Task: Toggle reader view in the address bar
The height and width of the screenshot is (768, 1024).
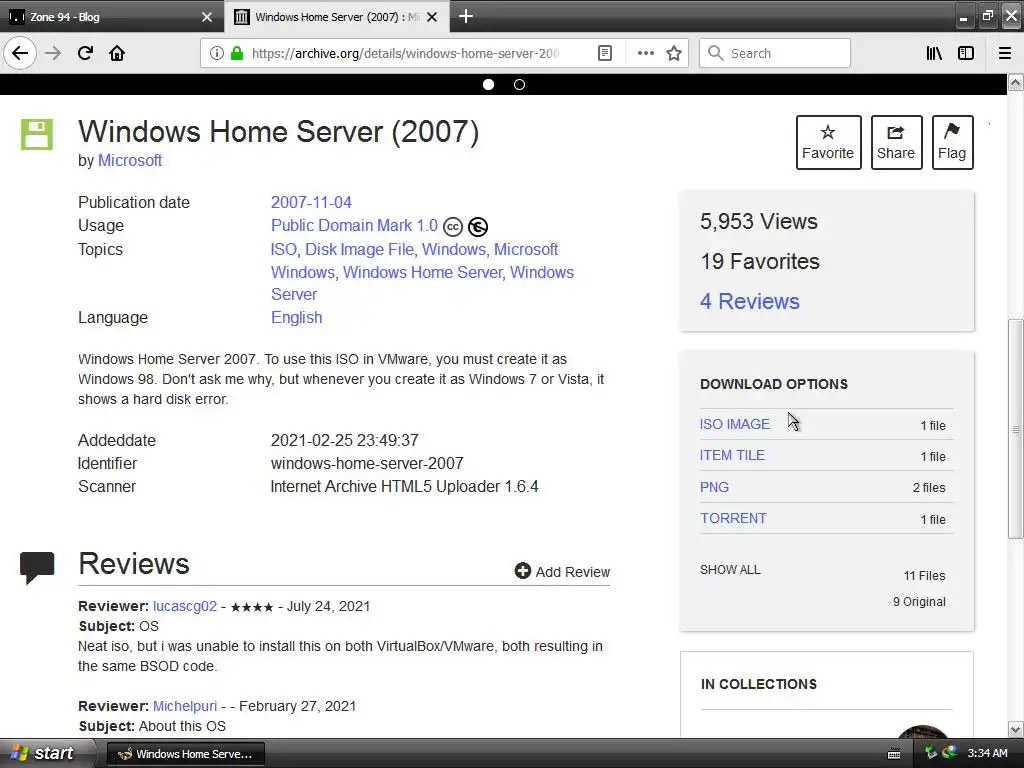Action: point(605,53)
